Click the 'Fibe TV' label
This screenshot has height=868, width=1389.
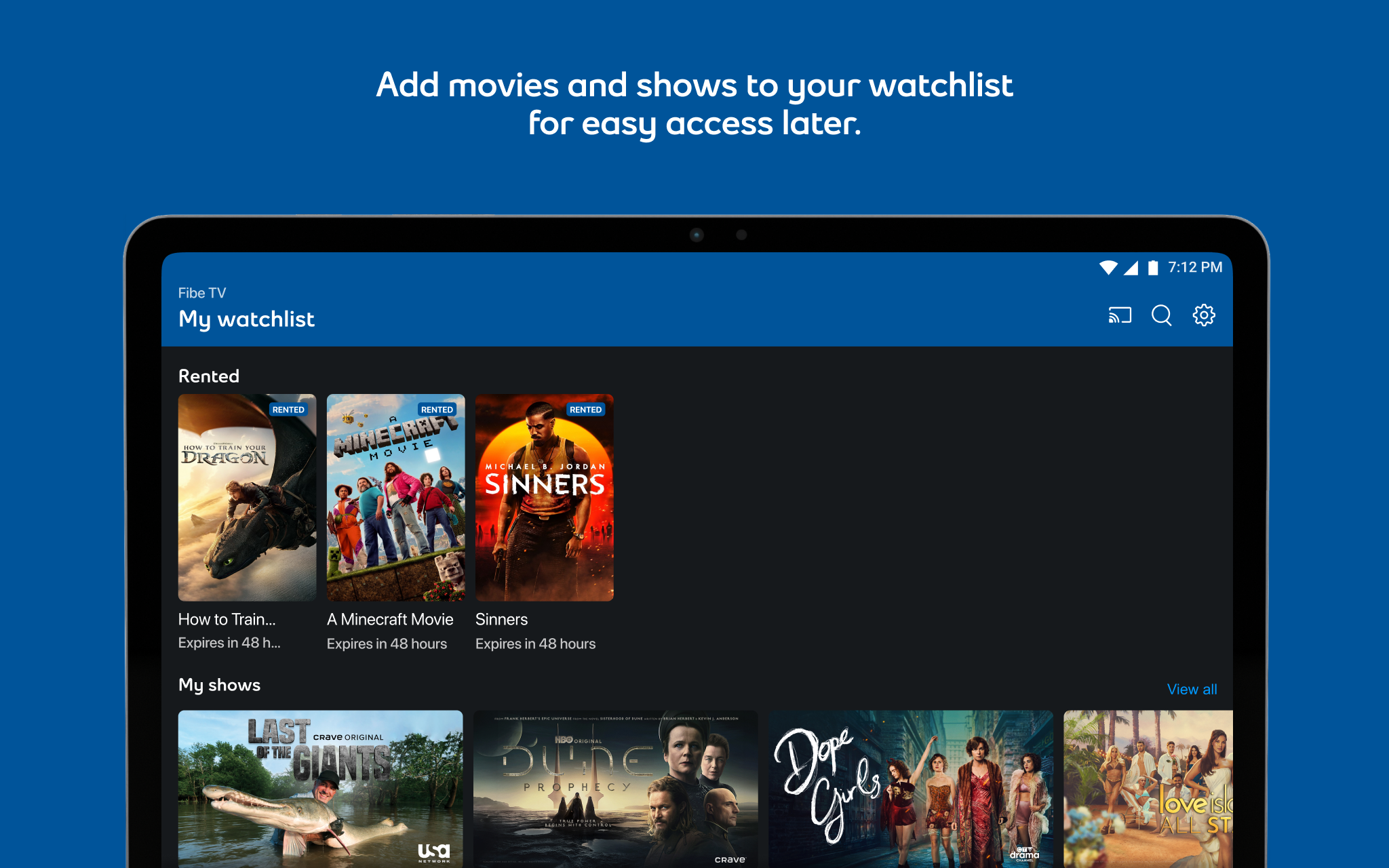tap(202, 293)
